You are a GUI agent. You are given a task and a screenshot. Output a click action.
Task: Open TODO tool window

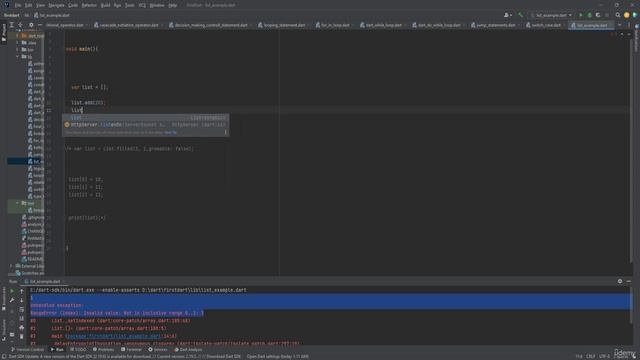click(78, 349)
